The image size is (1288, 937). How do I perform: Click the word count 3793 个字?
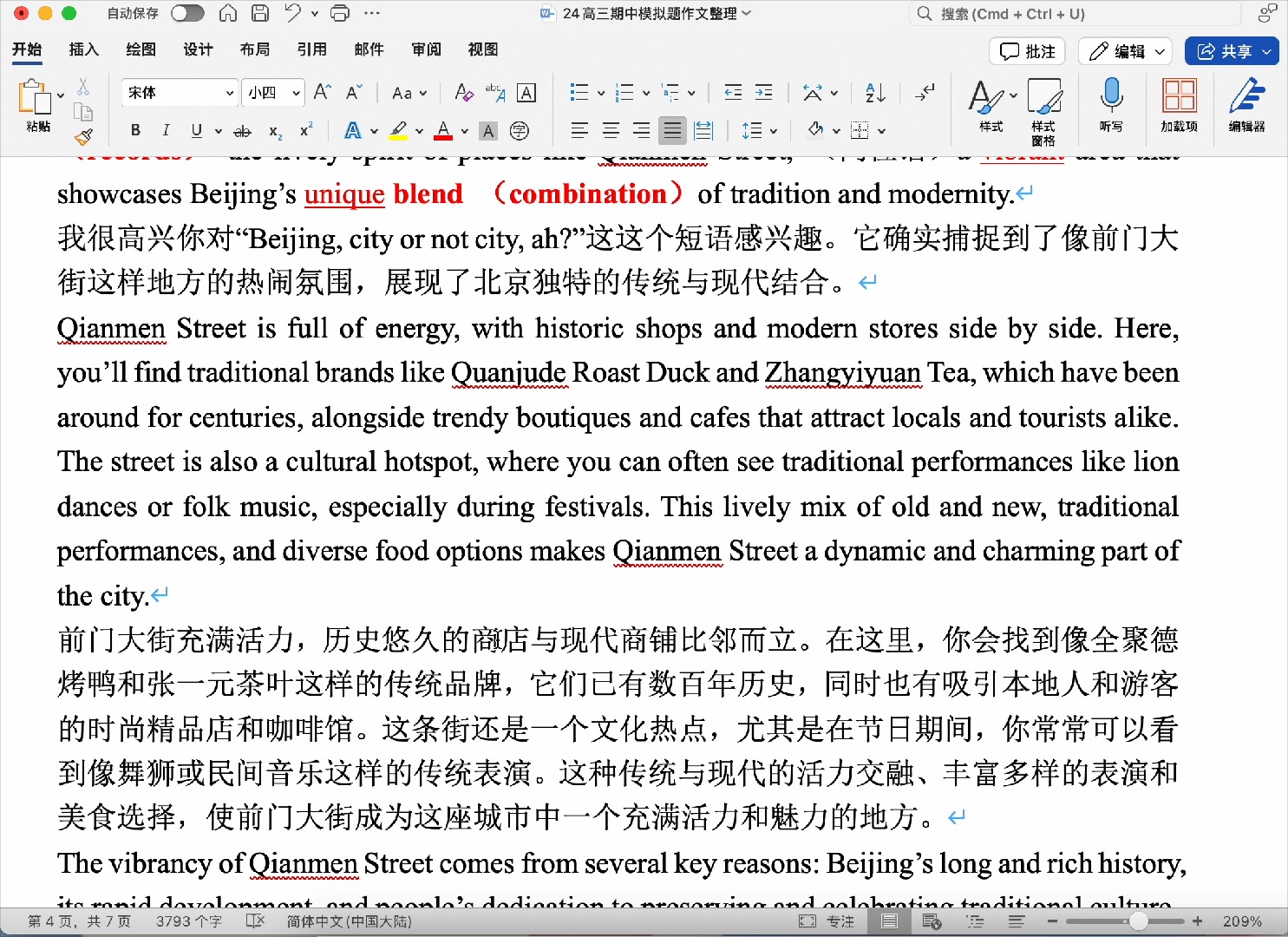189,921
